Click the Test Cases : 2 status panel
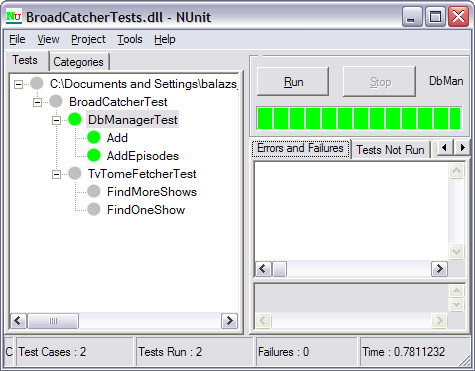The height and width of the screenshot is (371, 475). tap(75, 352)
